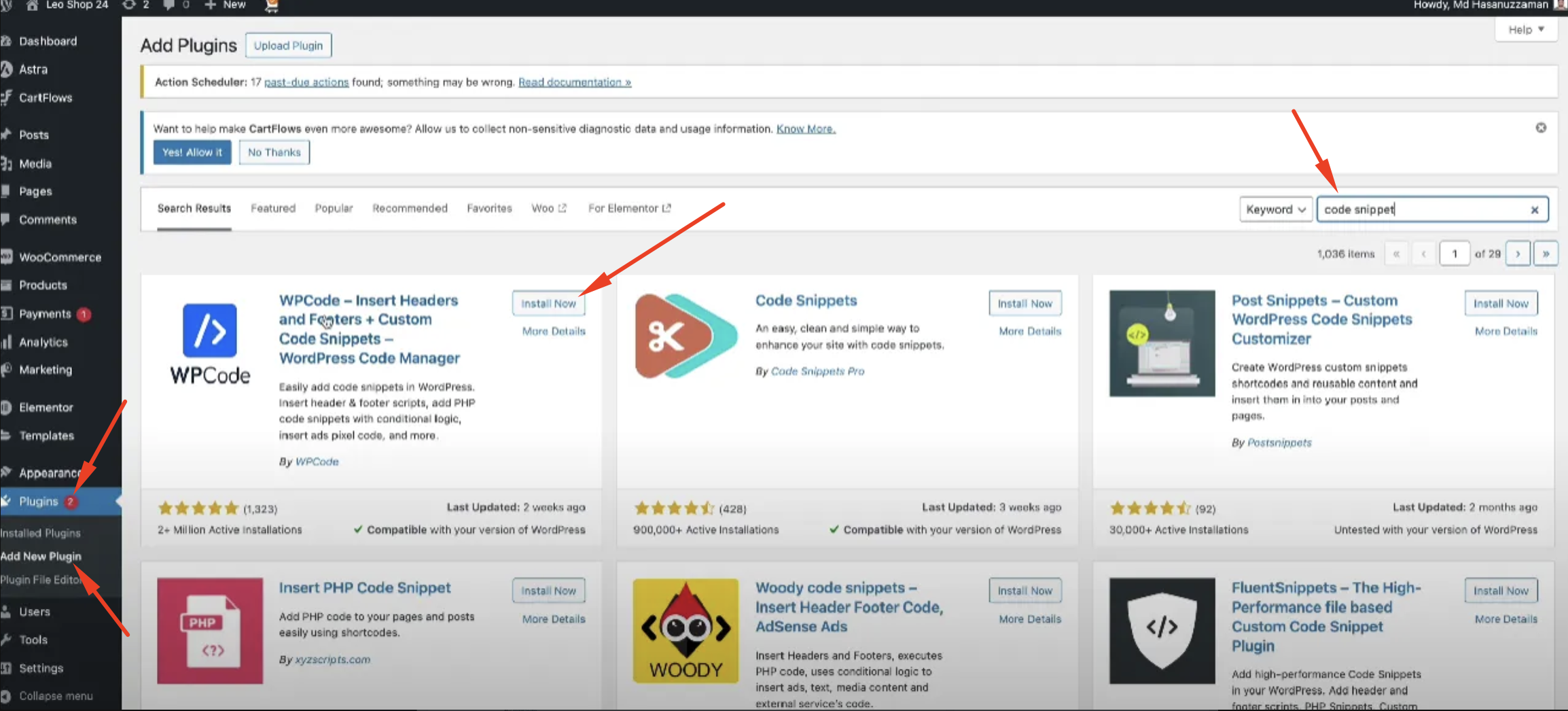Click the current page number field
This screenshot has height=711, width=1568.
pyautogui.click(x=1454, y=254)
